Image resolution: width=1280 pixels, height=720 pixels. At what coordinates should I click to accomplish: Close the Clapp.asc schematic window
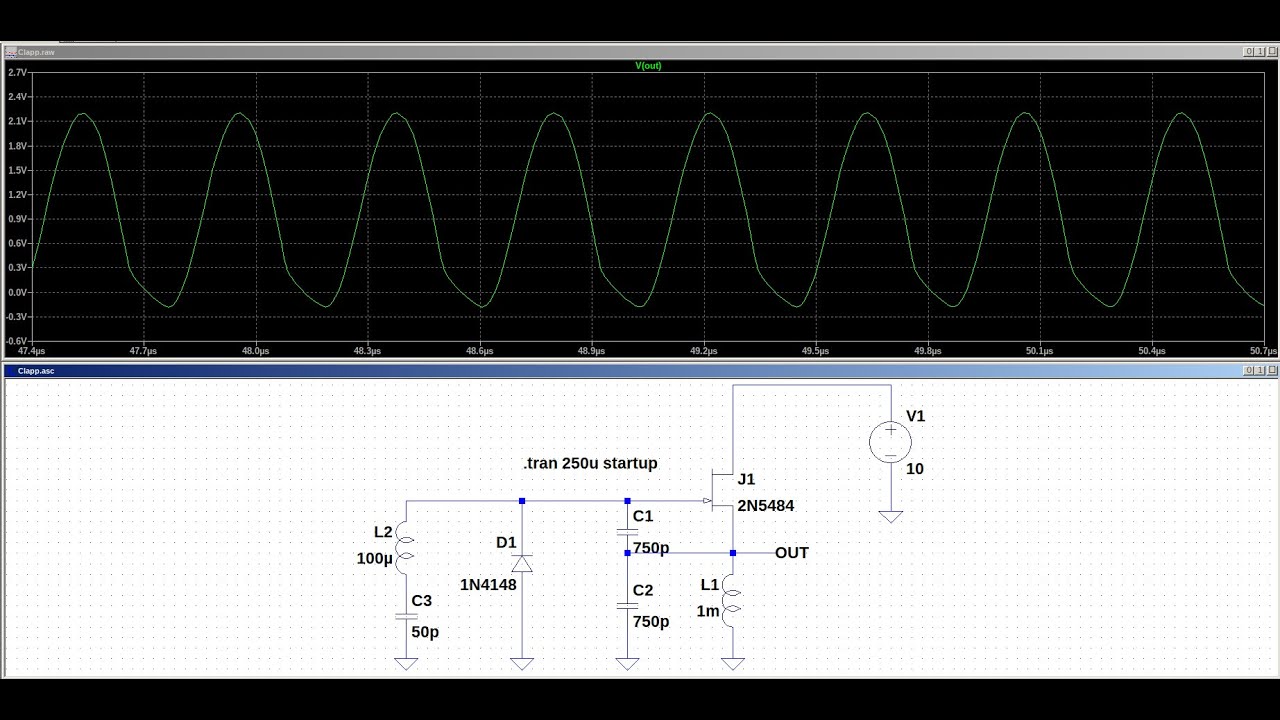1272,371
